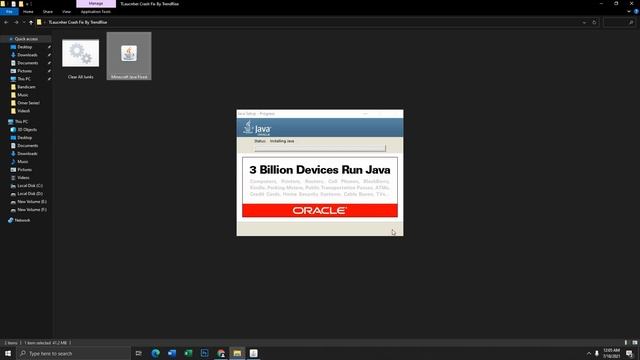This screenshot has height=360, width=640.
Task: Open Documents under This PC
Action: click(x=27, y=146)
